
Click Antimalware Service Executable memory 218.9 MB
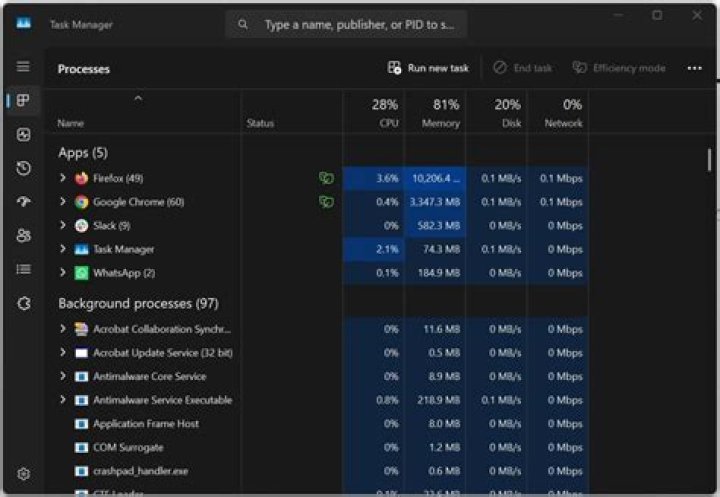click(x=439, y=400)
